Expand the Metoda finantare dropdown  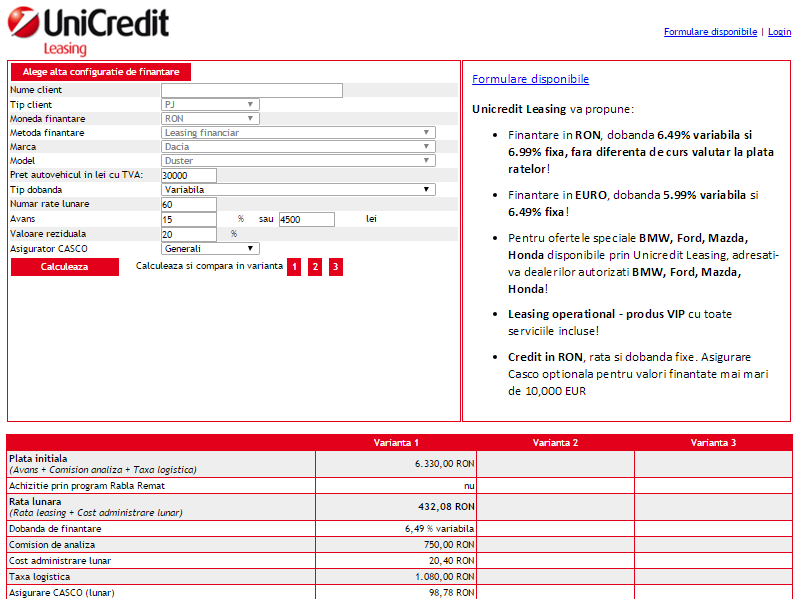[x=298, y=133]
